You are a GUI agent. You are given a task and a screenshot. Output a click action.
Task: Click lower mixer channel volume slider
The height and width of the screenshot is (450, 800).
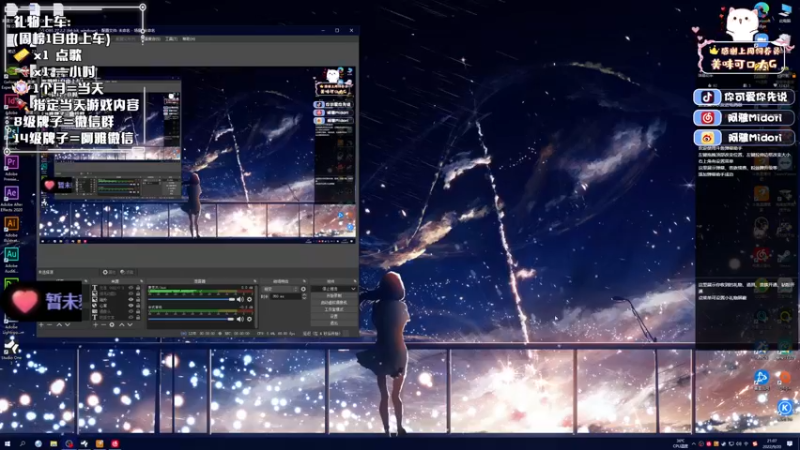click(x=191, y=319)
